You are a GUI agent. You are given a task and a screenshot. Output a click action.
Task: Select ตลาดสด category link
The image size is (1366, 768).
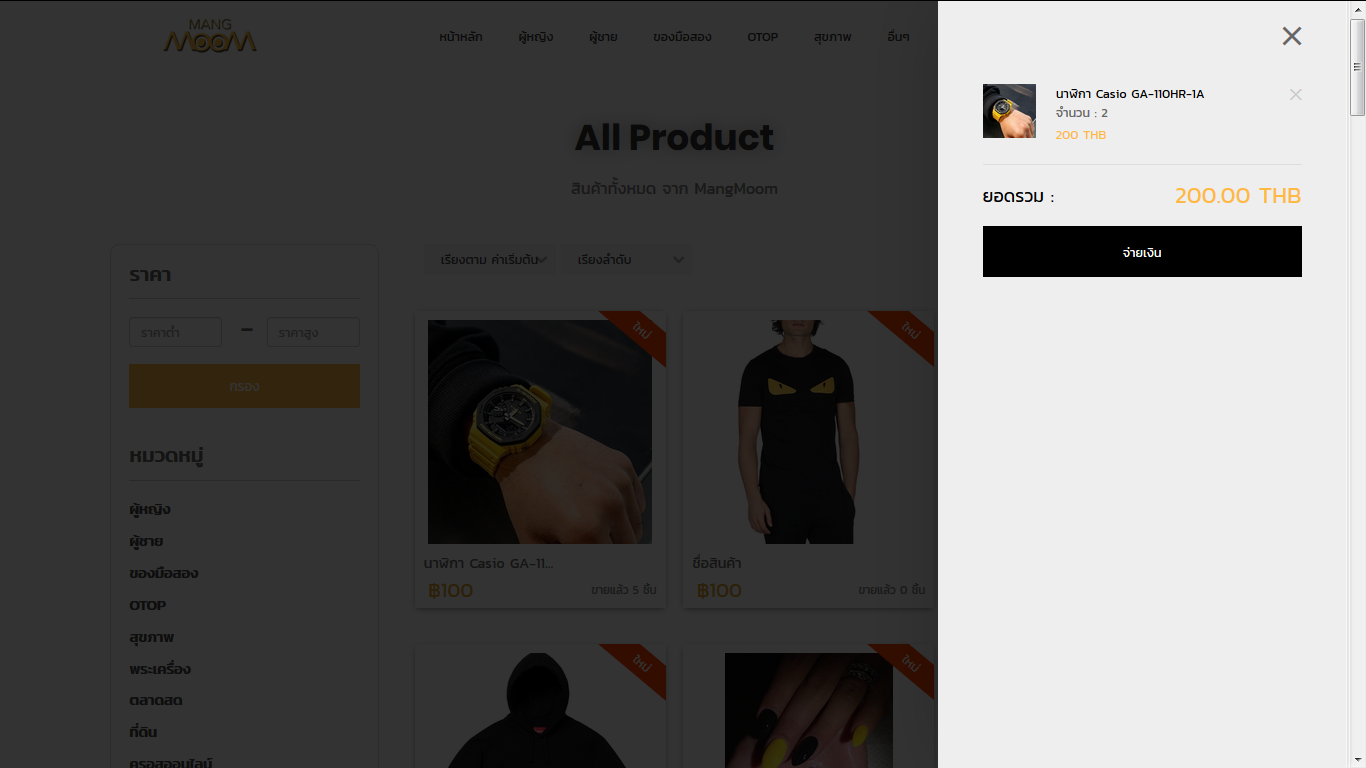pyautogui.click(x=156, y=701)
